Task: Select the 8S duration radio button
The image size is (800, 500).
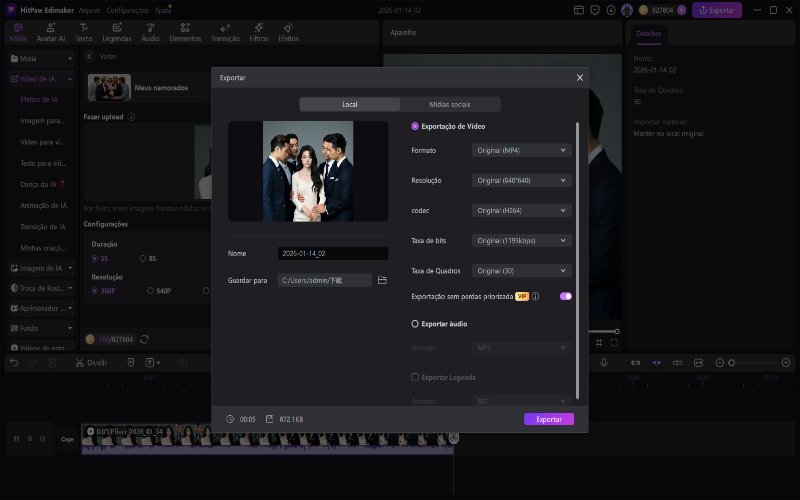Action: click(x=143, y=259)
